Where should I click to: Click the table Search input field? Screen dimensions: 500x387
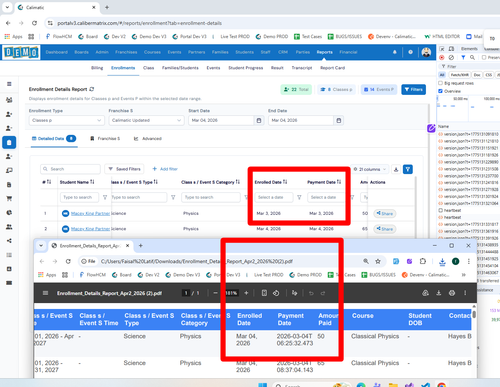point(70,169)
